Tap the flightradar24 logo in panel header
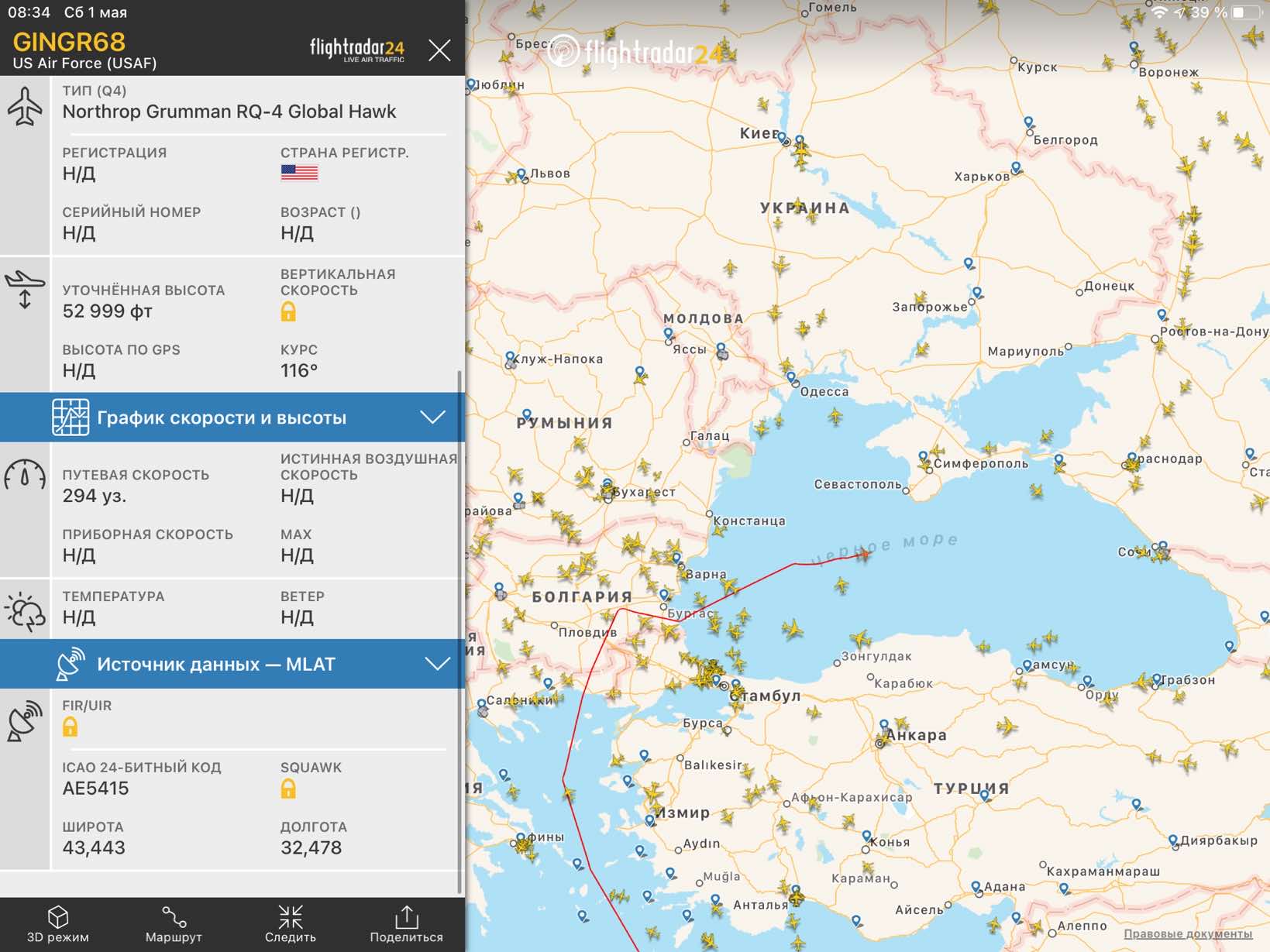1270x952 pixels. [x=357, y=50]
